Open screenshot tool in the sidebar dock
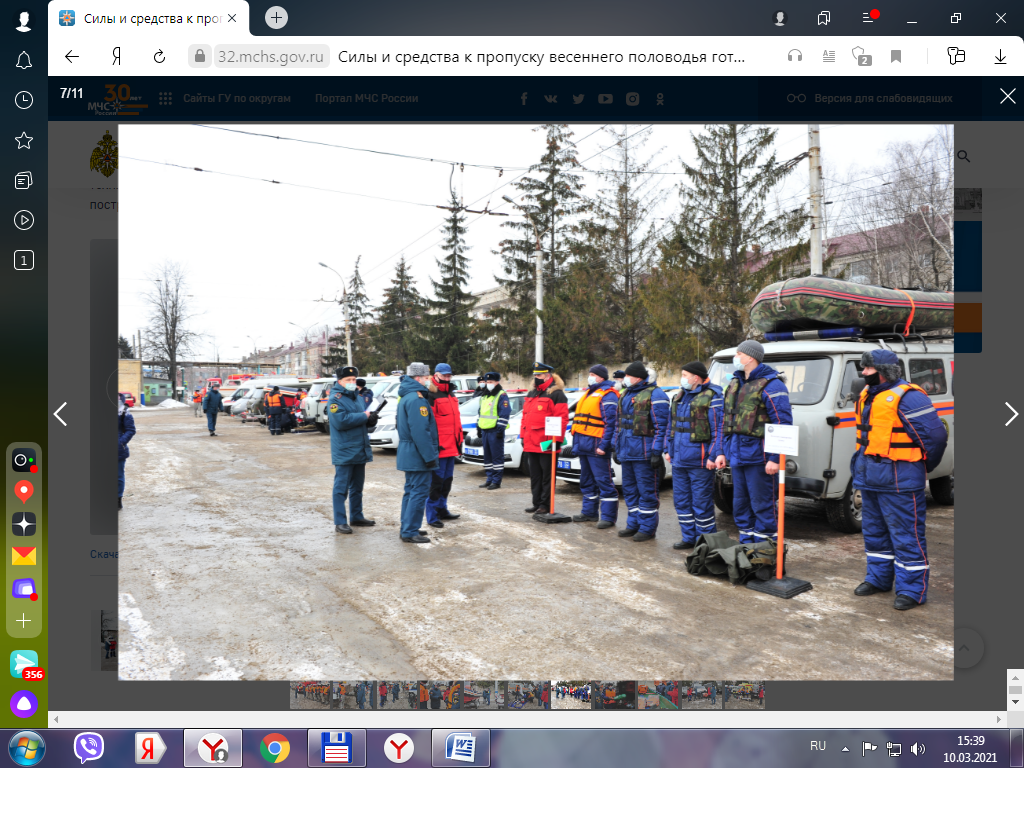 pos(24,461)
